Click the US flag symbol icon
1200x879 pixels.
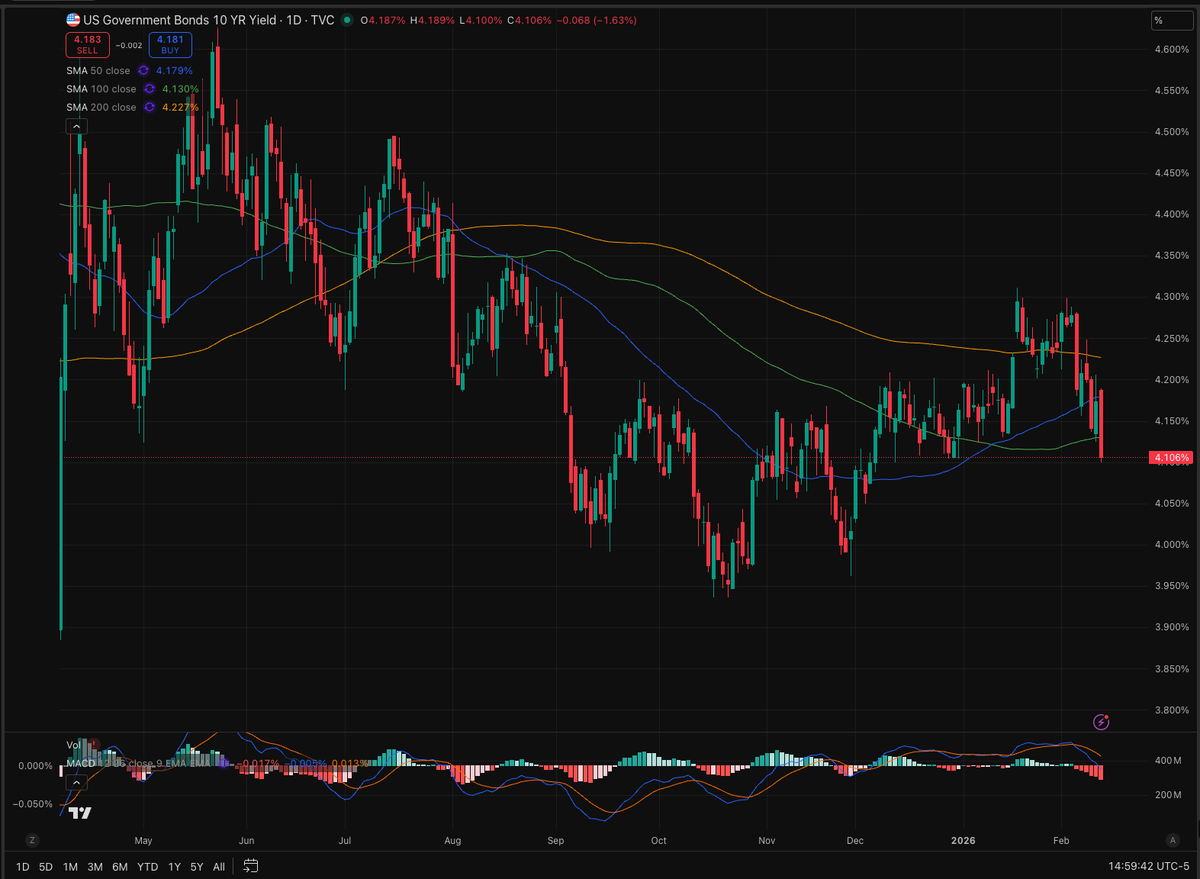73,20
